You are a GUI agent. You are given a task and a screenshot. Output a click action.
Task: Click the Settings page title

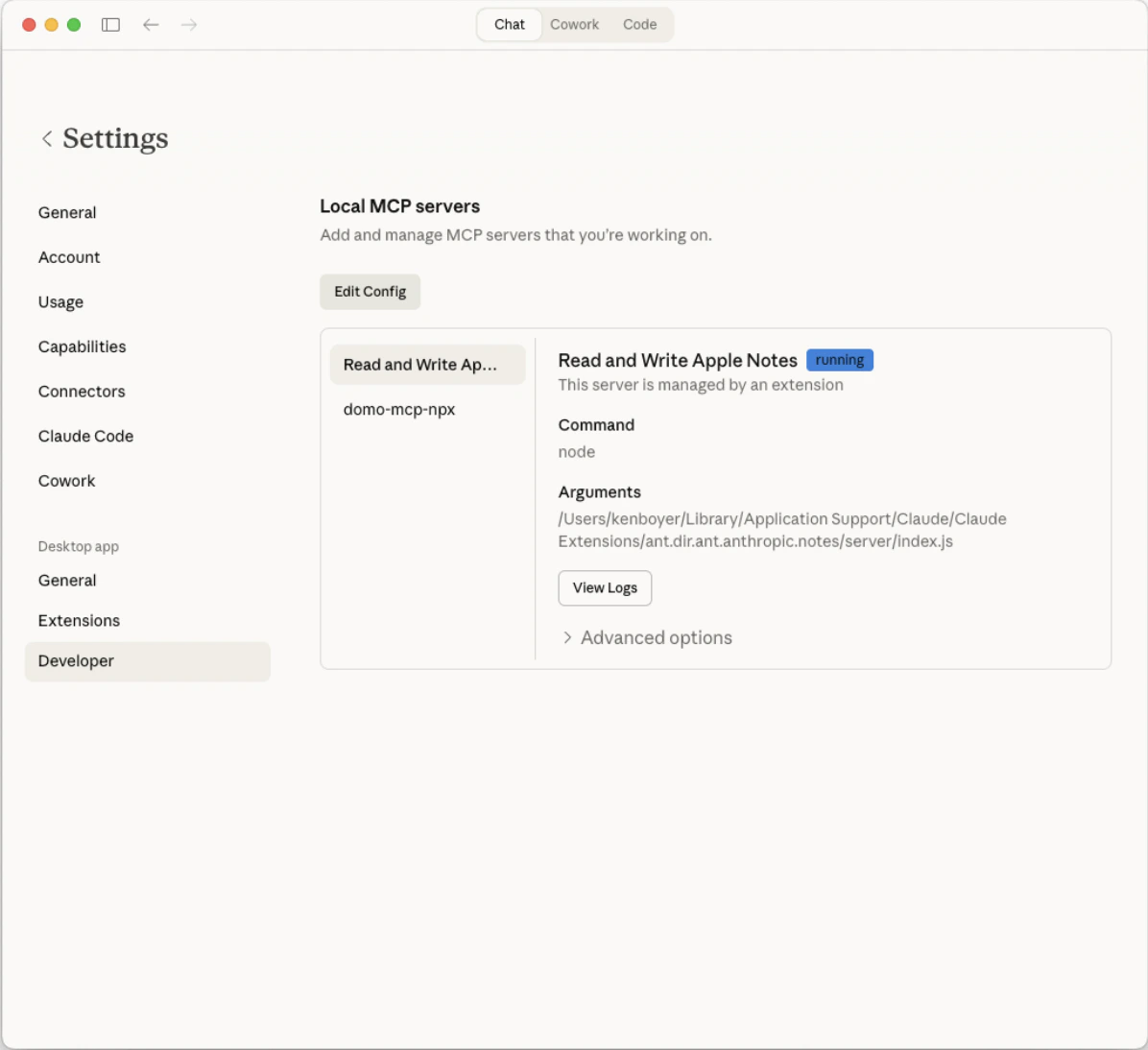(x=116, y=138)
